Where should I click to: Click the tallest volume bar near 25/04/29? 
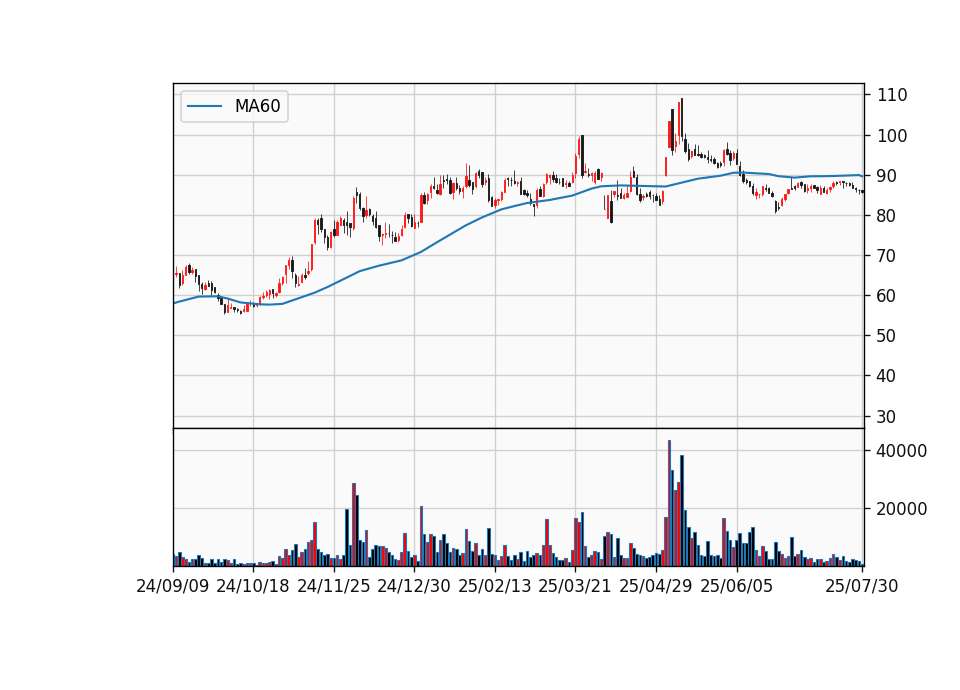(669, 503)
